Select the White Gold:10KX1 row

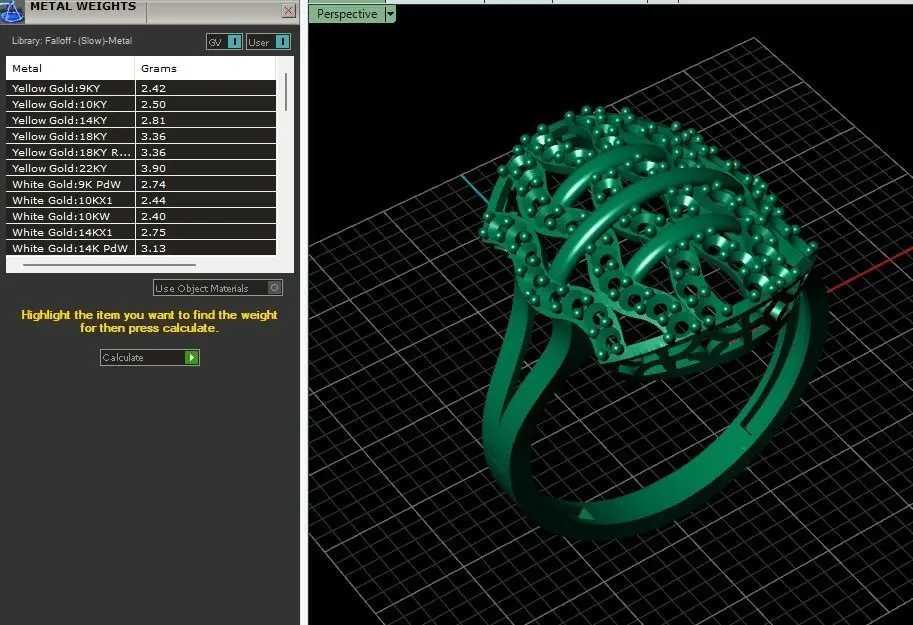pos(141,200)
